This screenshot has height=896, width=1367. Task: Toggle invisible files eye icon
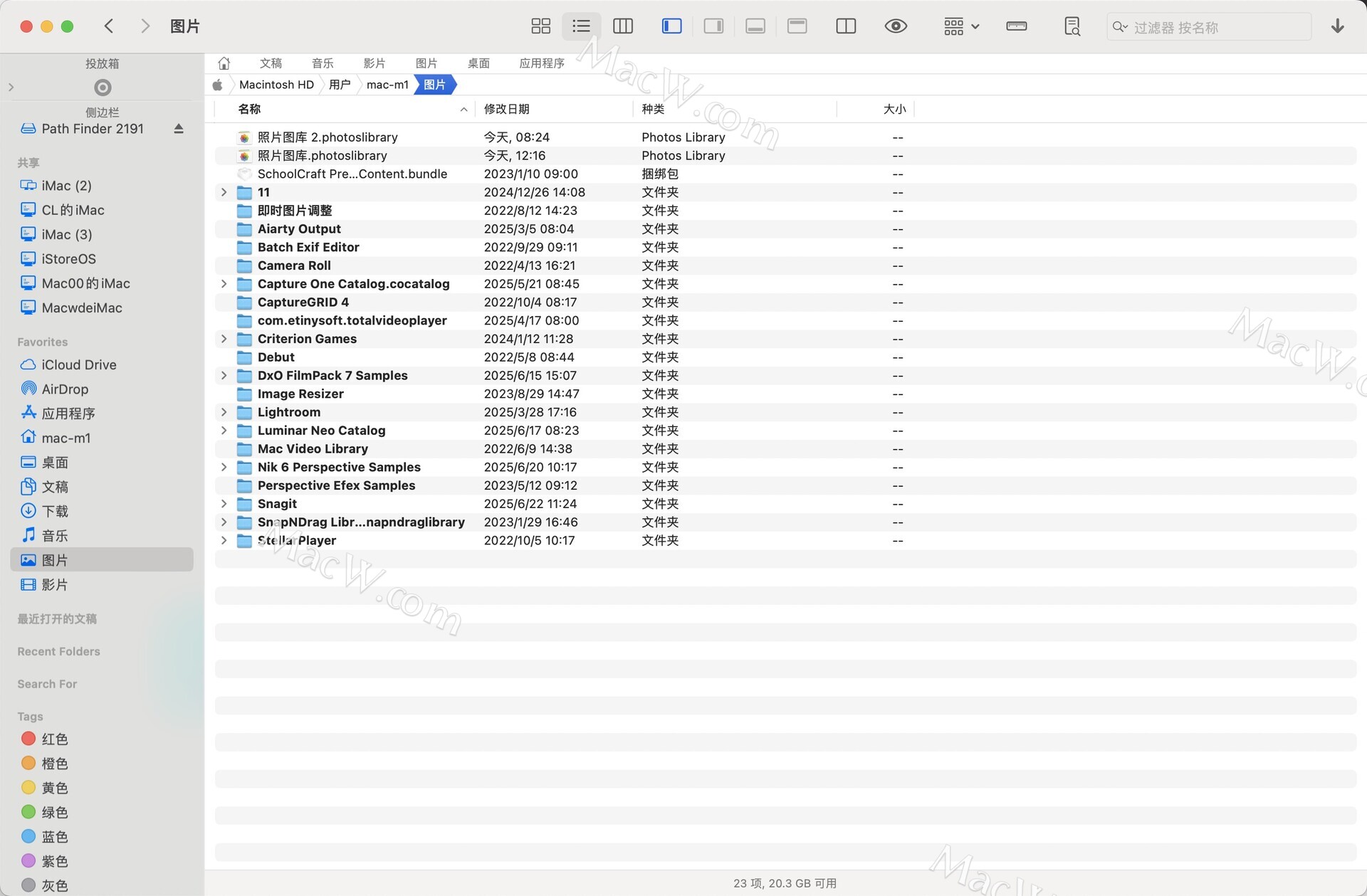[x=896, y=26]
